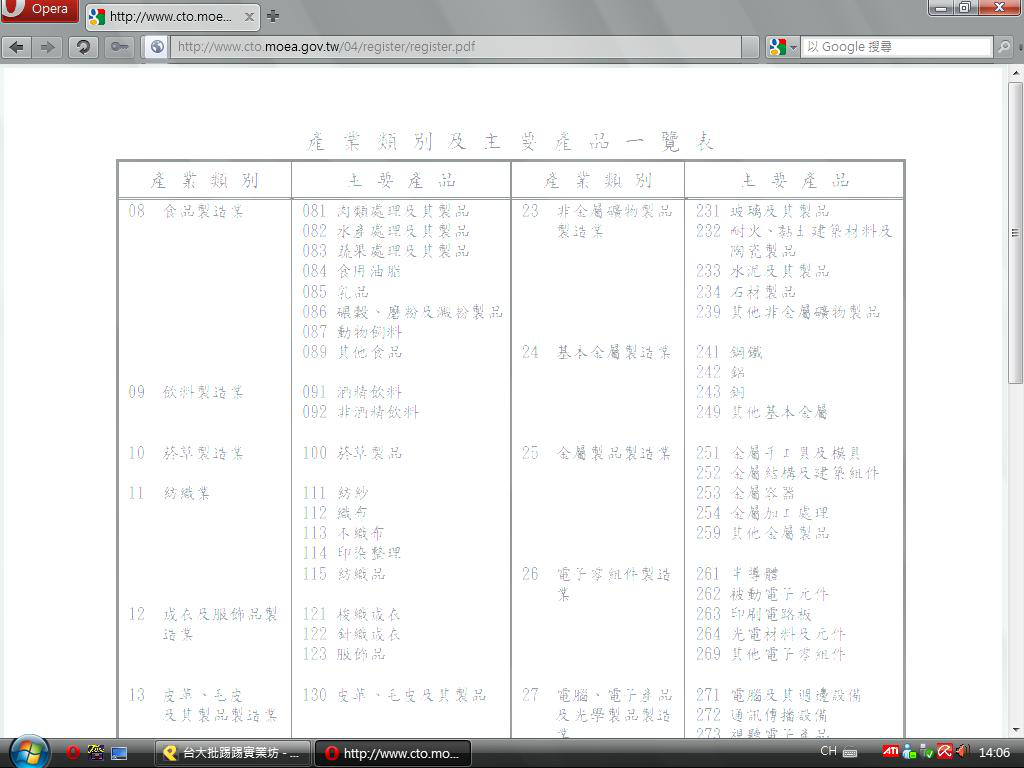Click the row 113 不織布
1024x768 pixels.
pyautogui.click(x=343, y=533)
